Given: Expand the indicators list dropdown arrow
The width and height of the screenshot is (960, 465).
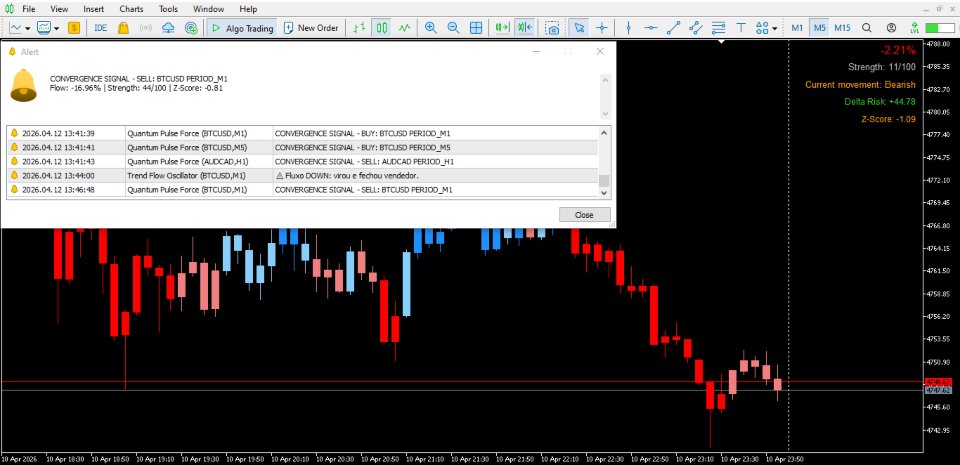Looking at the screenshot, I should point(56,28).
